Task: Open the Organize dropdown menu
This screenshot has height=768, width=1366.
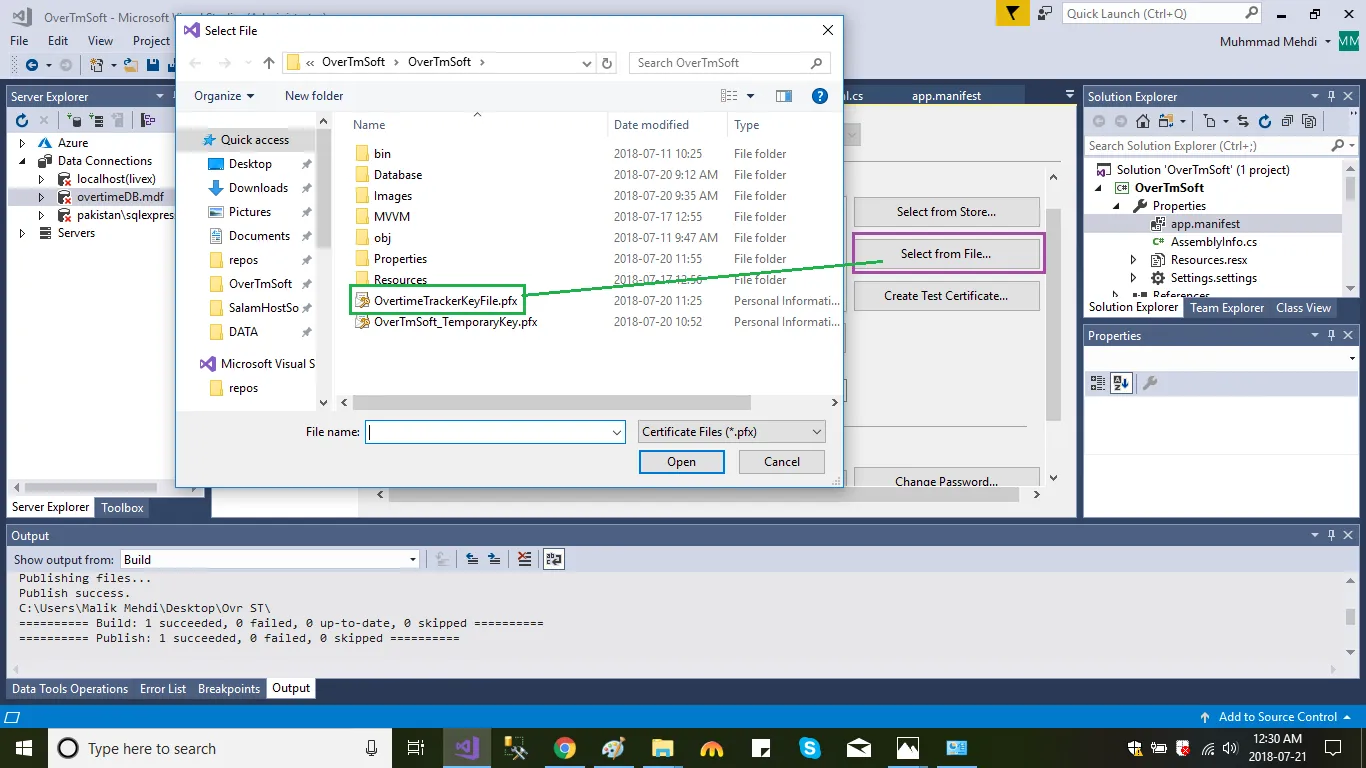Action: 224,96
